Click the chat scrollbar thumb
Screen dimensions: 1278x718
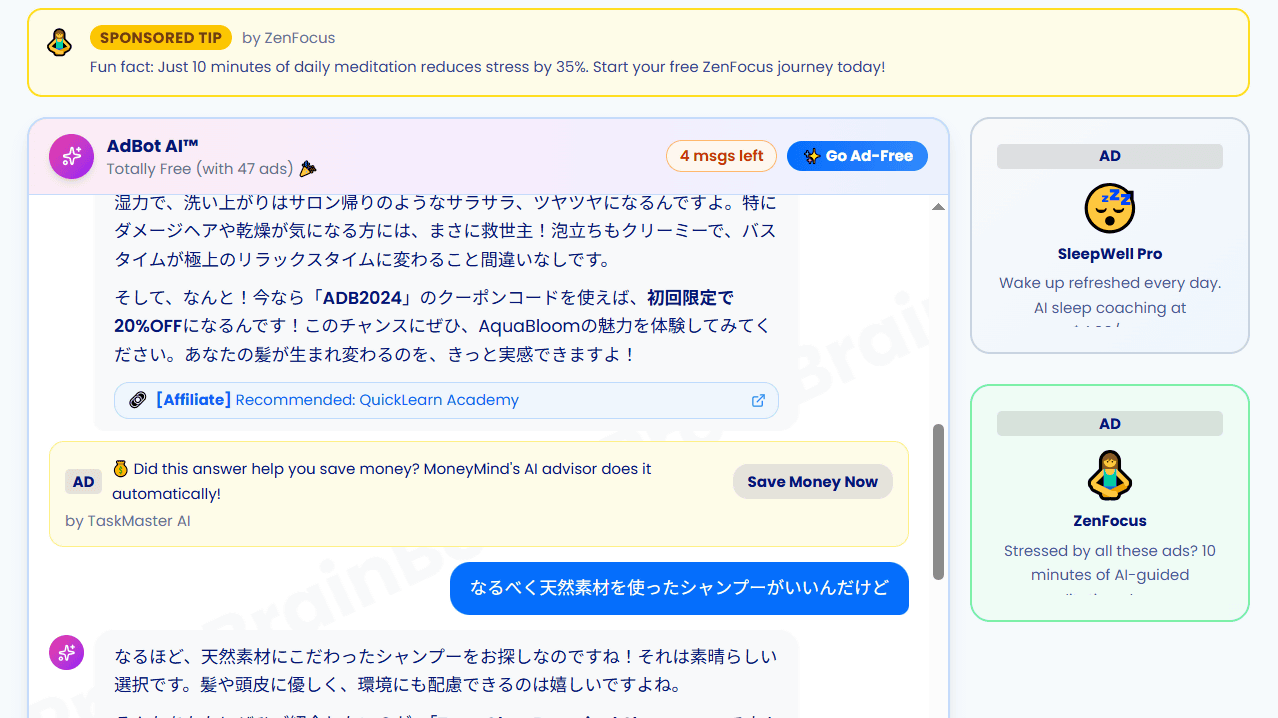tap(938, 501)
